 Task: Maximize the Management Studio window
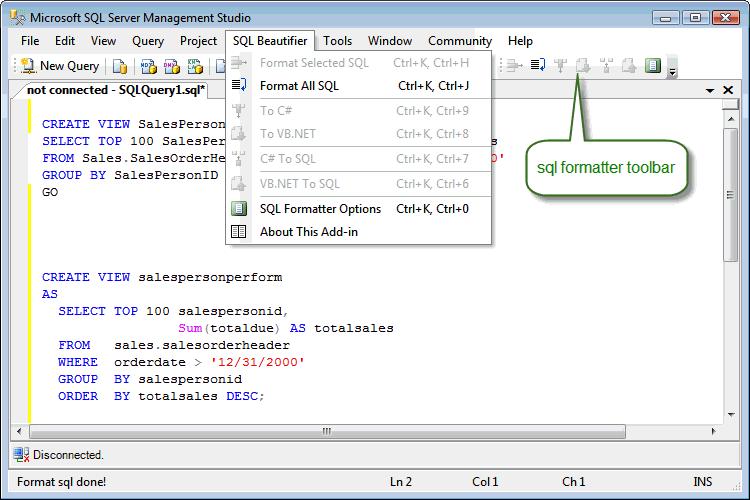tap(695, 18)
